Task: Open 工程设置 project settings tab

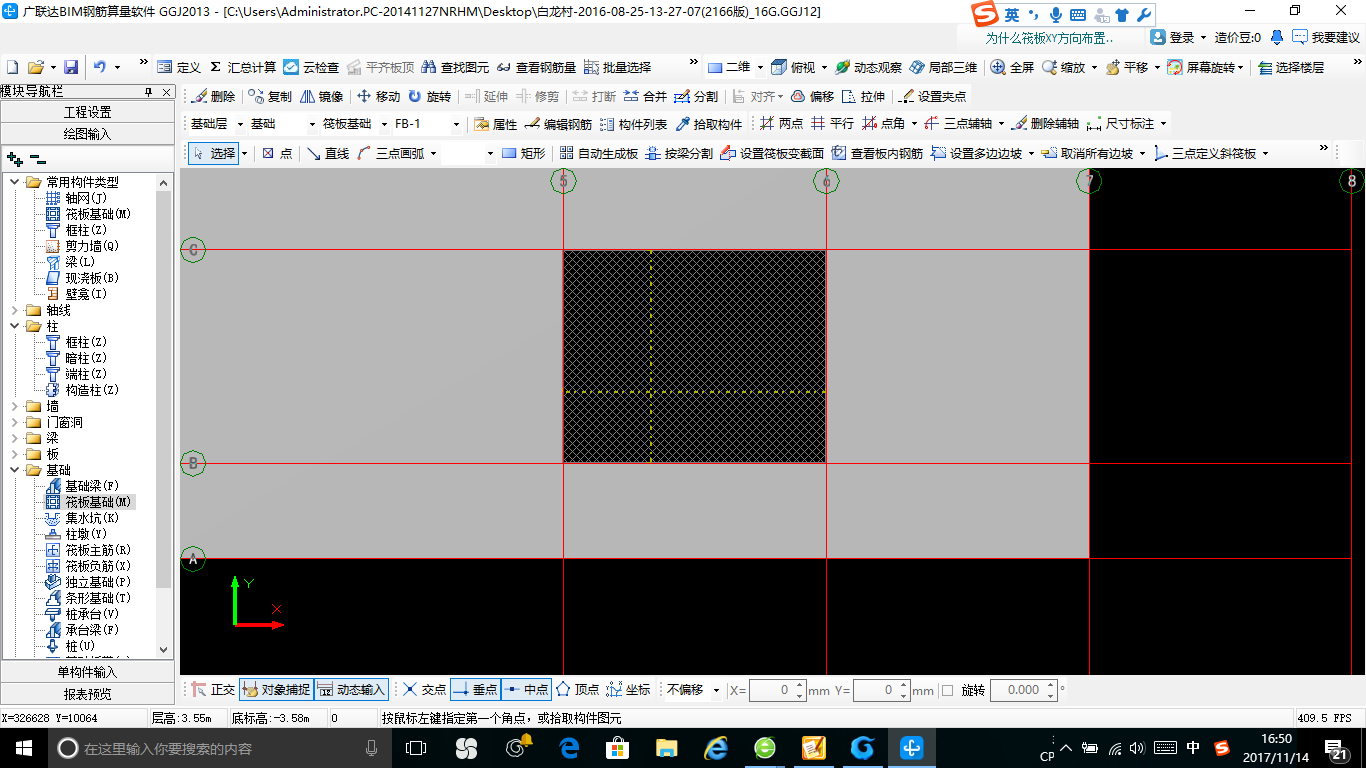Action: pos(88,112)
